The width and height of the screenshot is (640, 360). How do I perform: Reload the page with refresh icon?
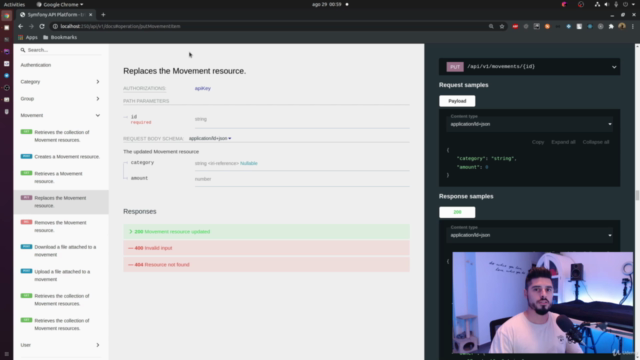(x=42, y=26)
